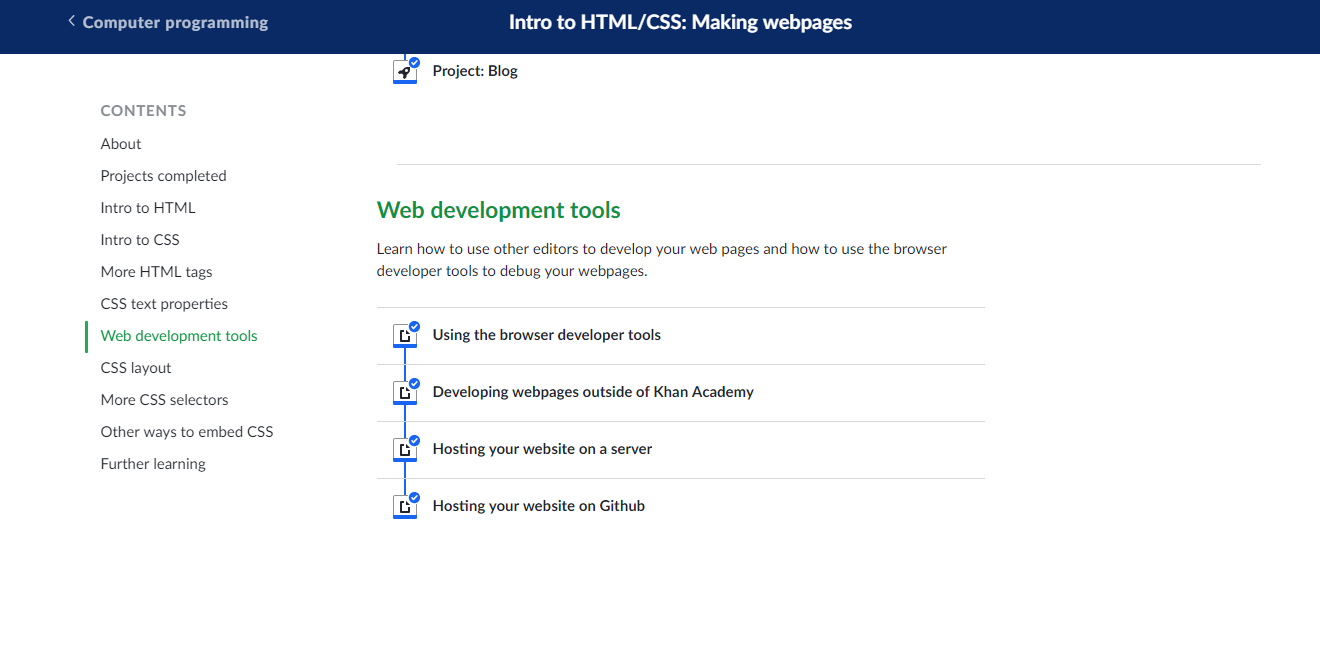Open Developing webpages outside of Khan Academy
1320x648 pixels.
coord(593,392)
